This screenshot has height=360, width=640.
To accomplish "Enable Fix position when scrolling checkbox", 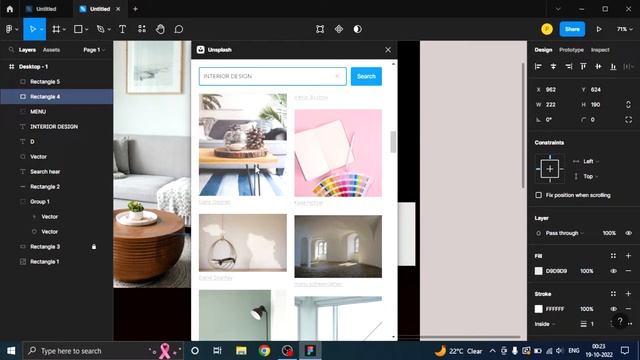I will (x=538, y=195).
